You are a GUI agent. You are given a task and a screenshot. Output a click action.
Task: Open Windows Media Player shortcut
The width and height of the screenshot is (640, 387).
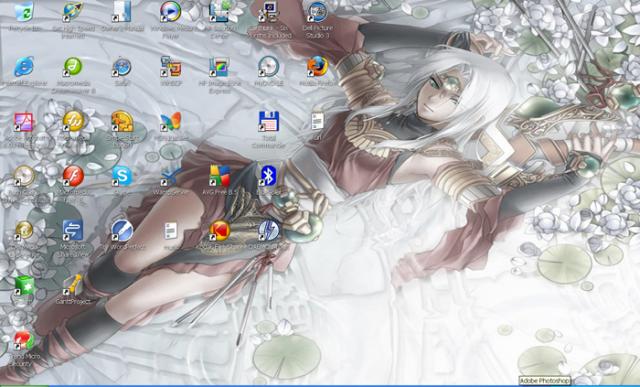(x=171, y=11)
